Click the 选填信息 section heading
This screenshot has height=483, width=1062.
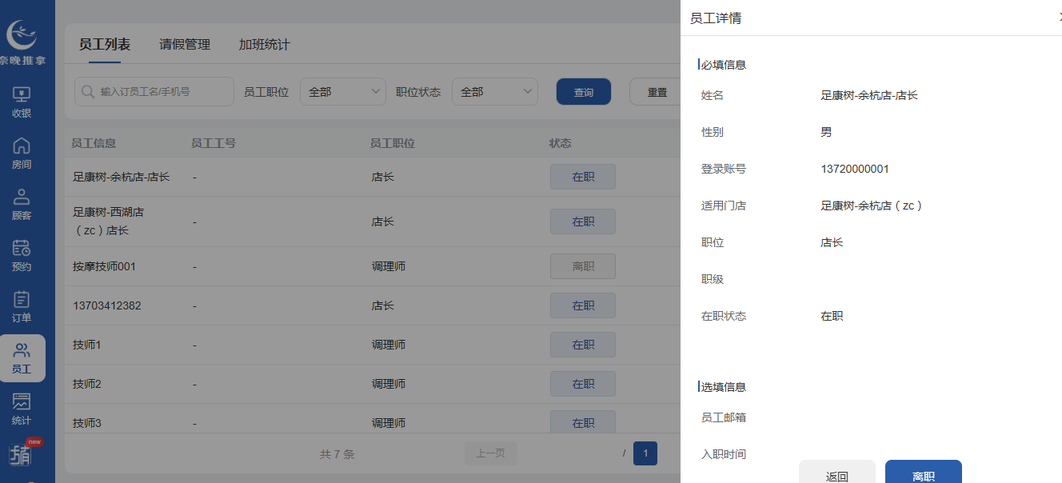pos(723,387)
